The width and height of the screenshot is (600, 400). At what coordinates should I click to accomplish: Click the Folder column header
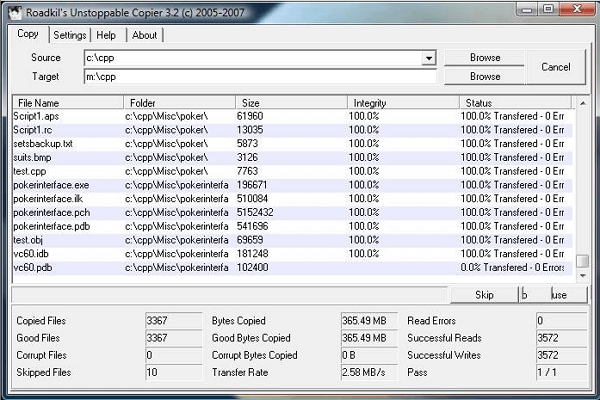pos(179,103)
